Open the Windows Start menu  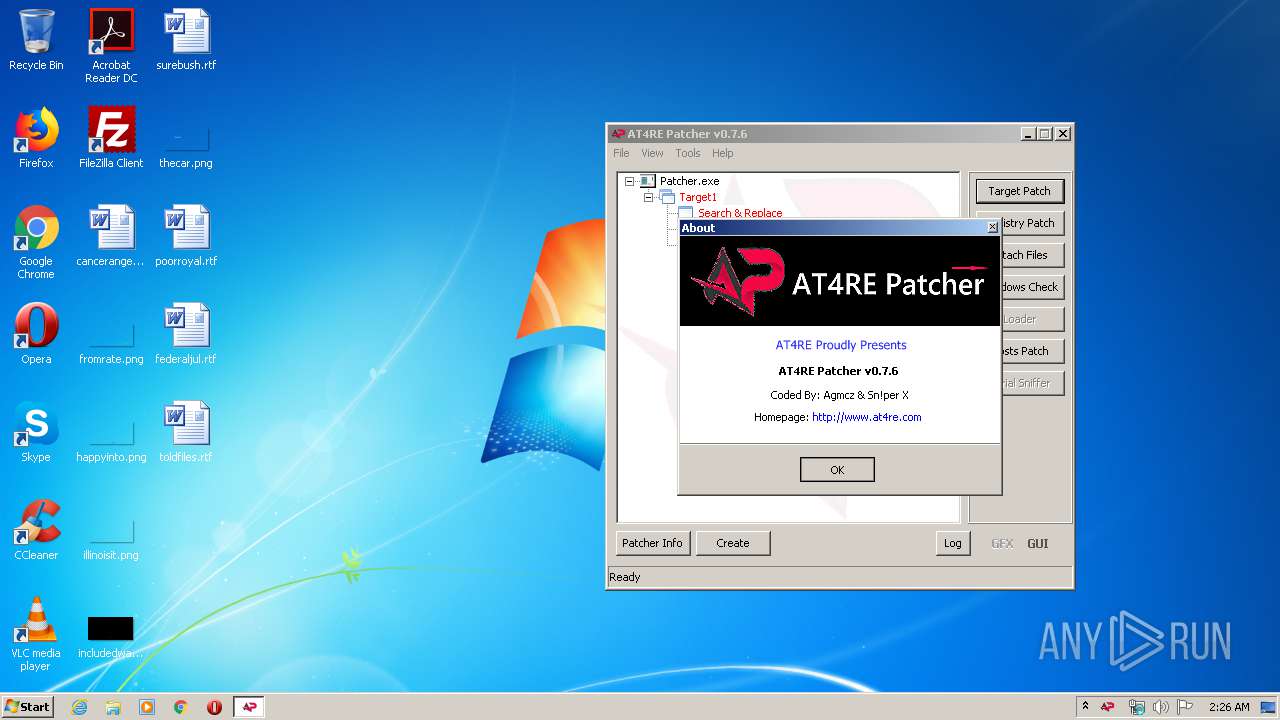(x=28, y=706)
